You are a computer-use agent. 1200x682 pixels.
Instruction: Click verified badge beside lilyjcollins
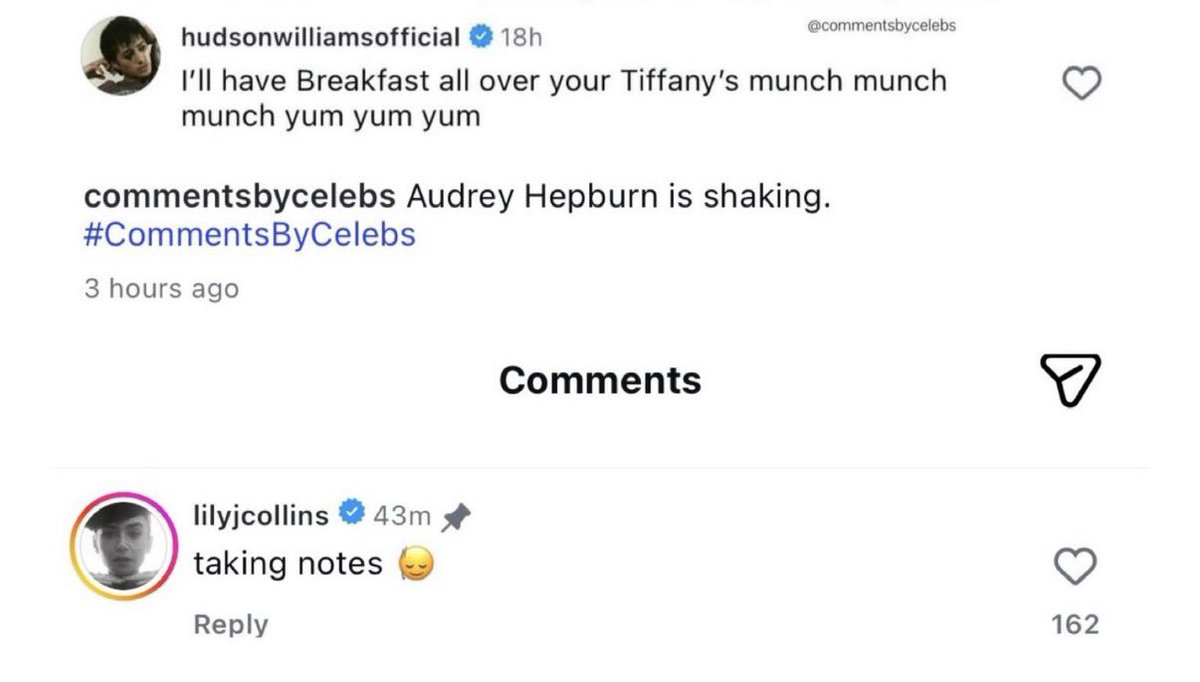(351, 514)
